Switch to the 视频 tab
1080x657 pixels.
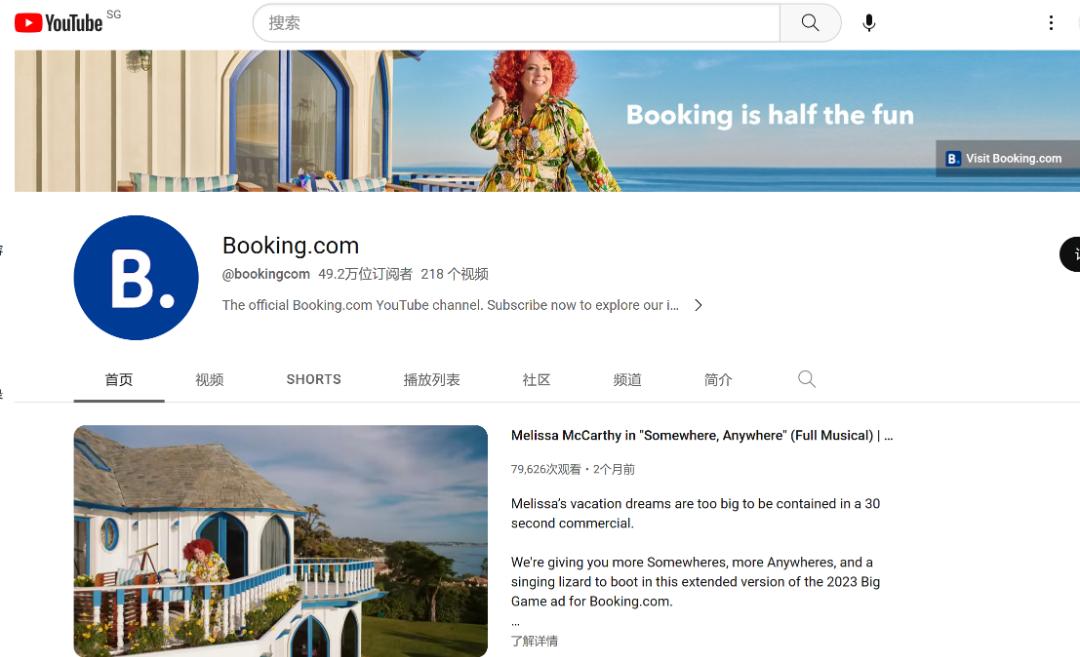[x=209, y=379]
